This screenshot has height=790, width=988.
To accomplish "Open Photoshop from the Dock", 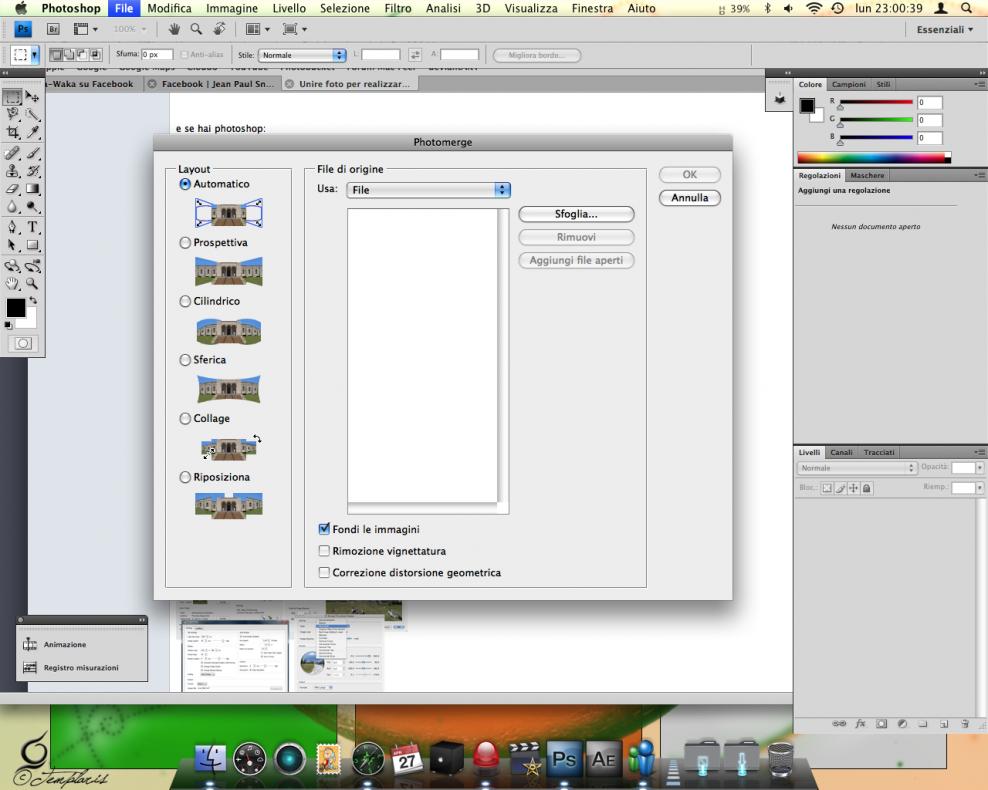I will tap(563, 759).
